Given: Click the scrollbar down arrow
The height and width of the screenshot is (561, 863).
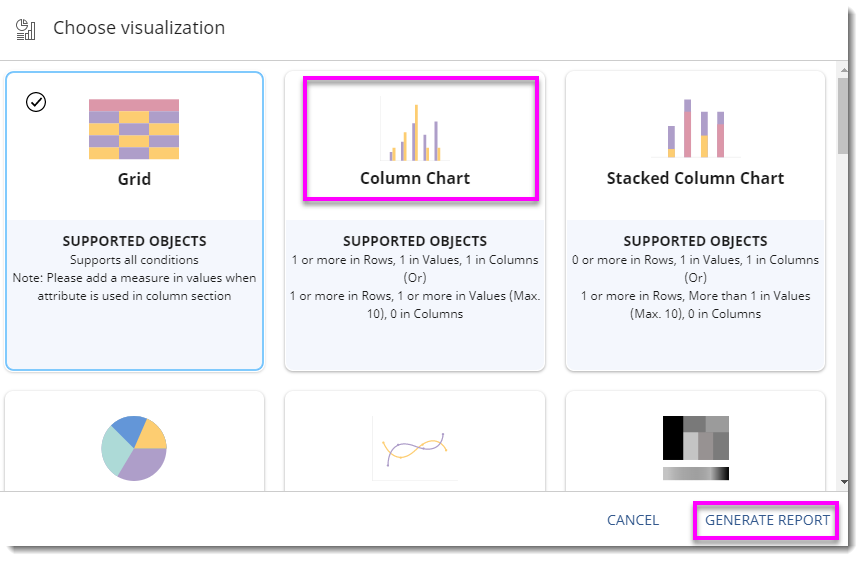Looking at the screenshot, I should 845,482.
